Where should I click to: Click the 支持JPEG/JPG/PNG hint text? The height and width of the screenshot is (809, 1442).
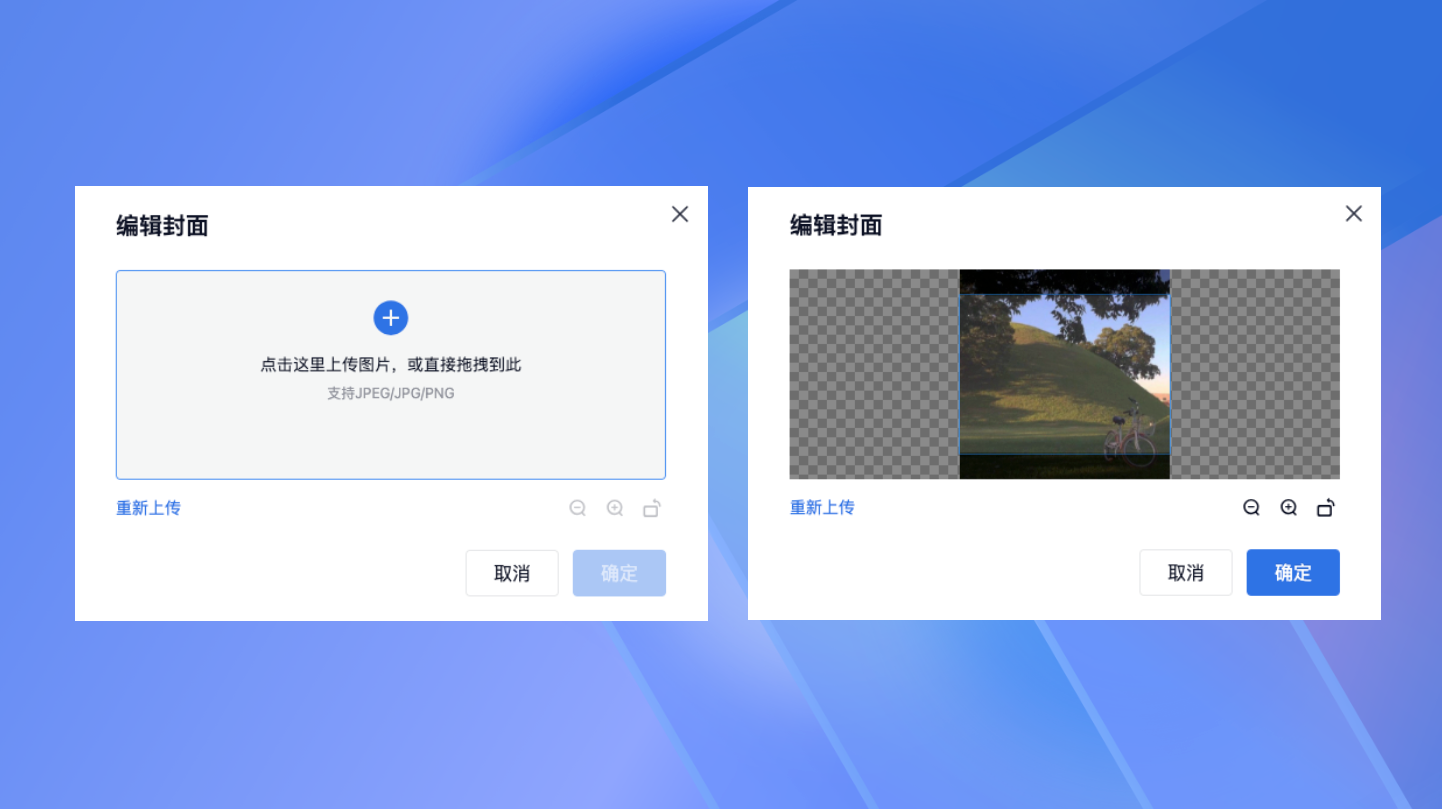pos(391,393)
